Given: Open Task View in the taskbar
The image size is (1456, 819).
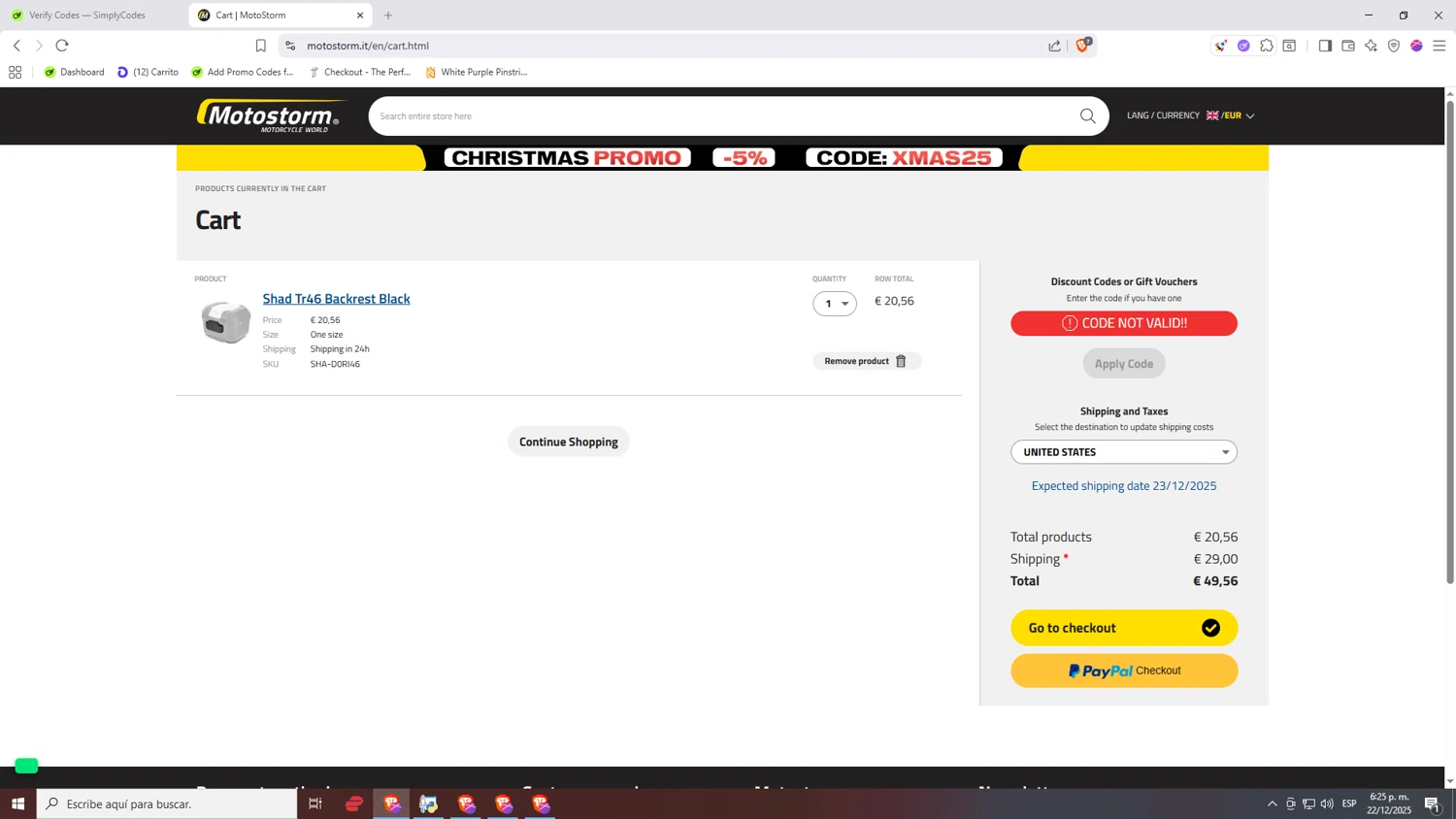Looking at the screenshot, I should [x=315, y=803].
